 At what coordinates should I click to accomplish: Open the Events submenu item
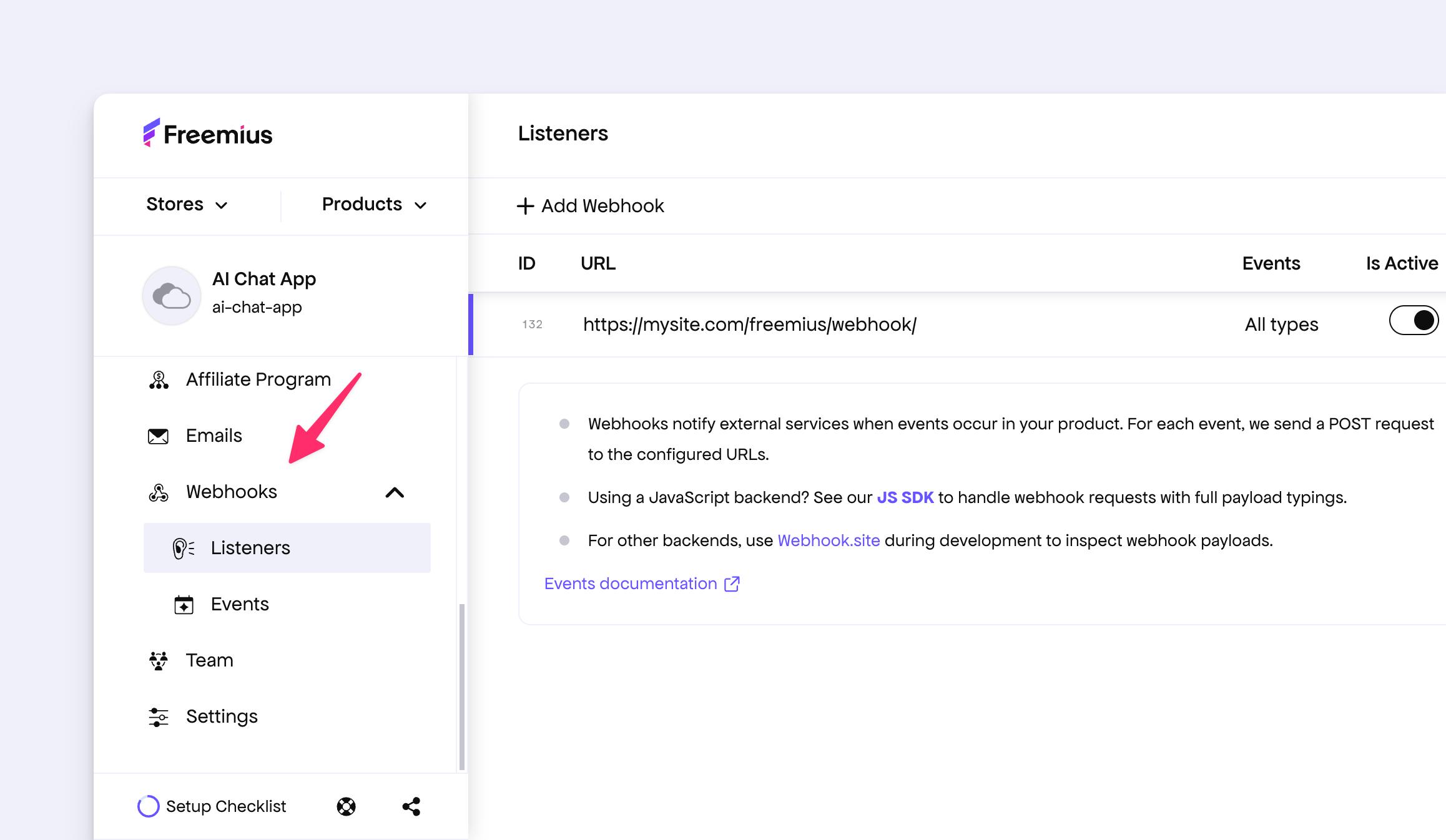tap(240, 604)
